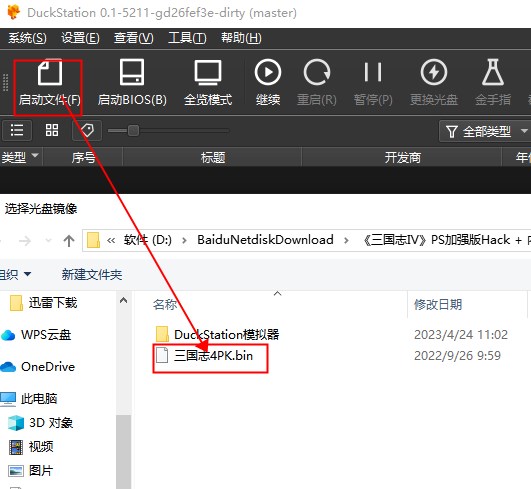The width and height of the screenshot is (531, 489).
Task: Sort files by 修改日期 column
Action: point(438,304)
